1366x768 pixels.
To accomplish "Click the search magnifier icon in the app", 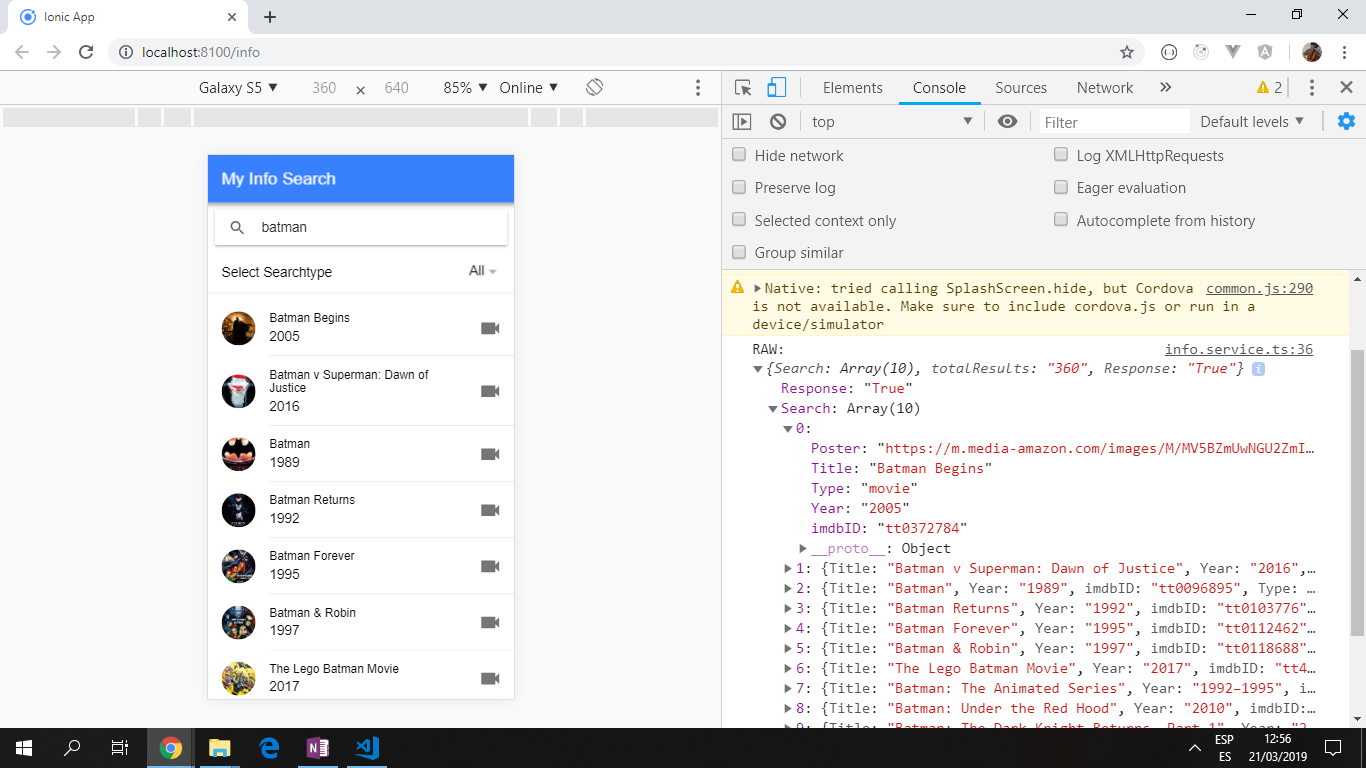I will [238, 227].
